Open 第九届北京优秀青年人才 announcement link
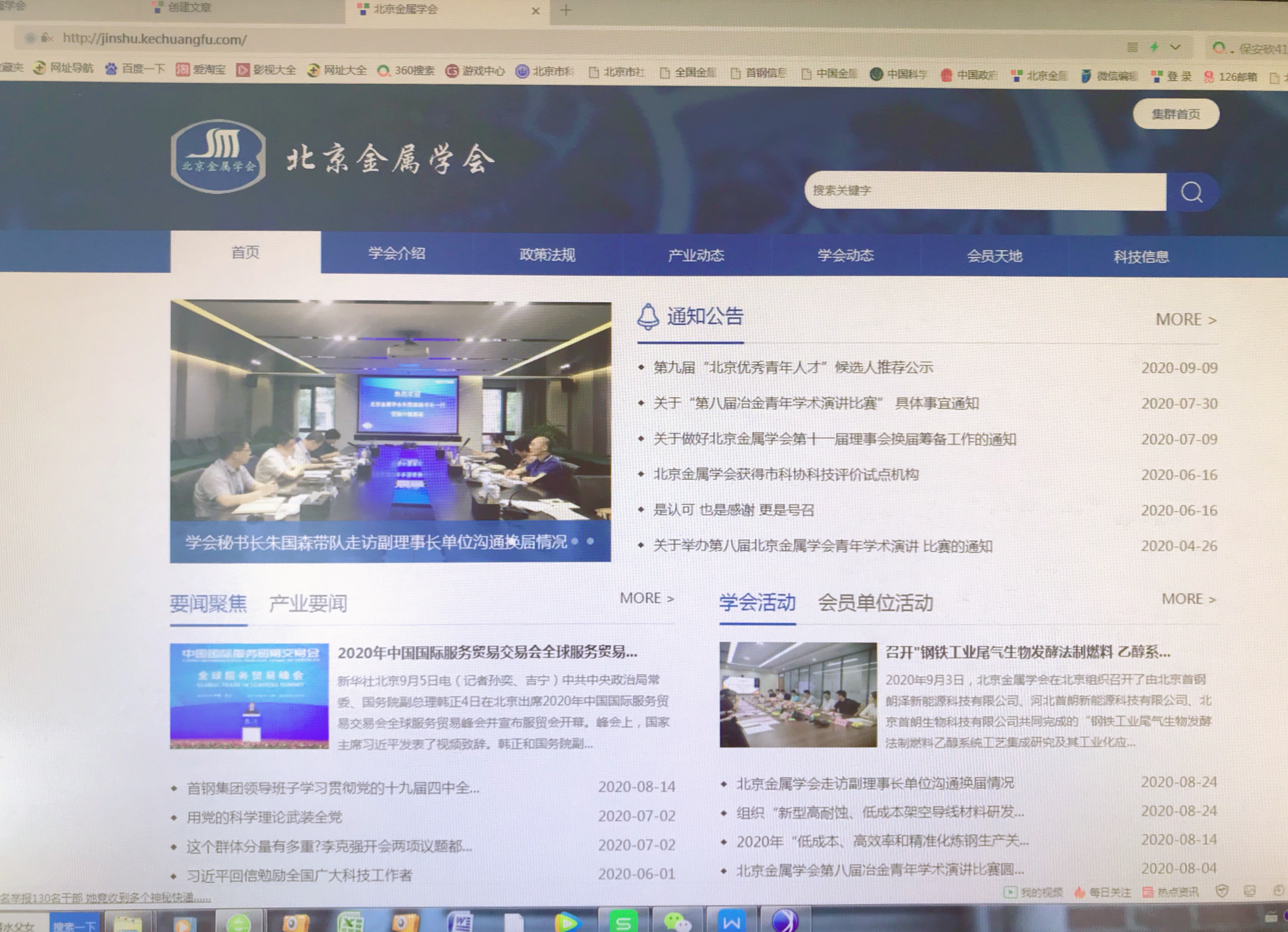Image resolution: width=1288 pixels, height=932 pixels. [x=793, y=368]
